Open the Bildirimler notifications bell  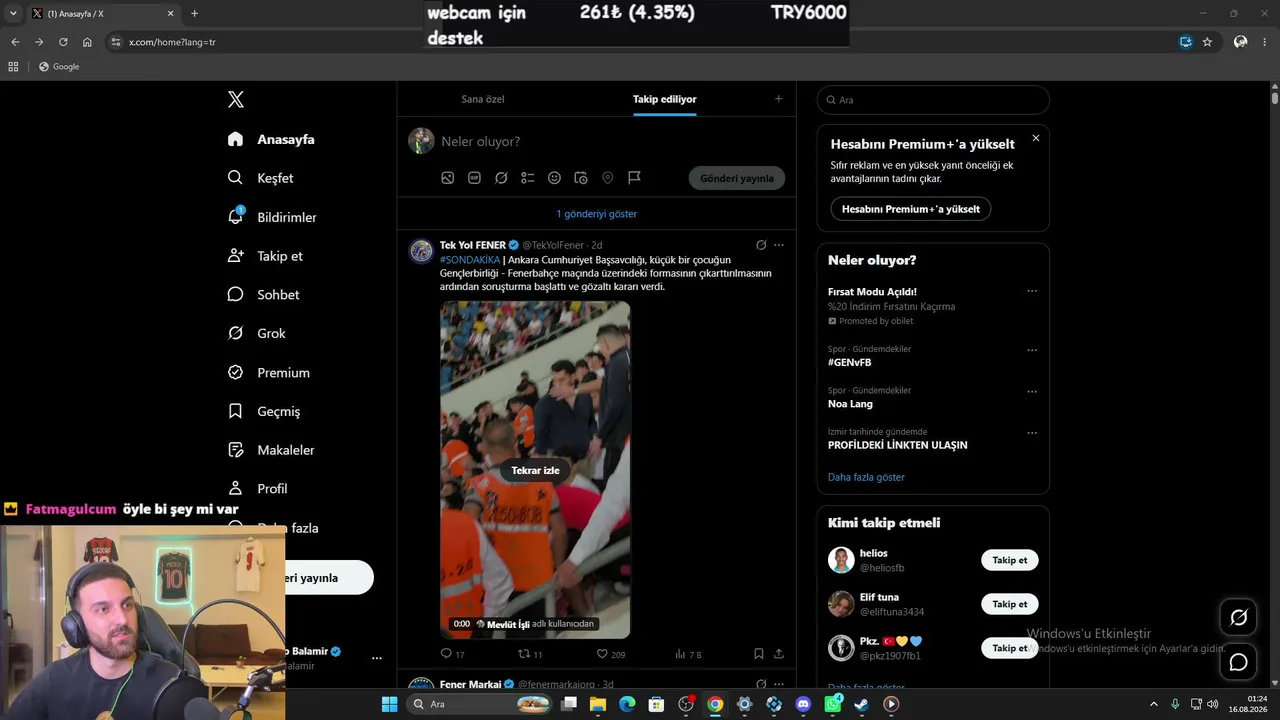236,216
